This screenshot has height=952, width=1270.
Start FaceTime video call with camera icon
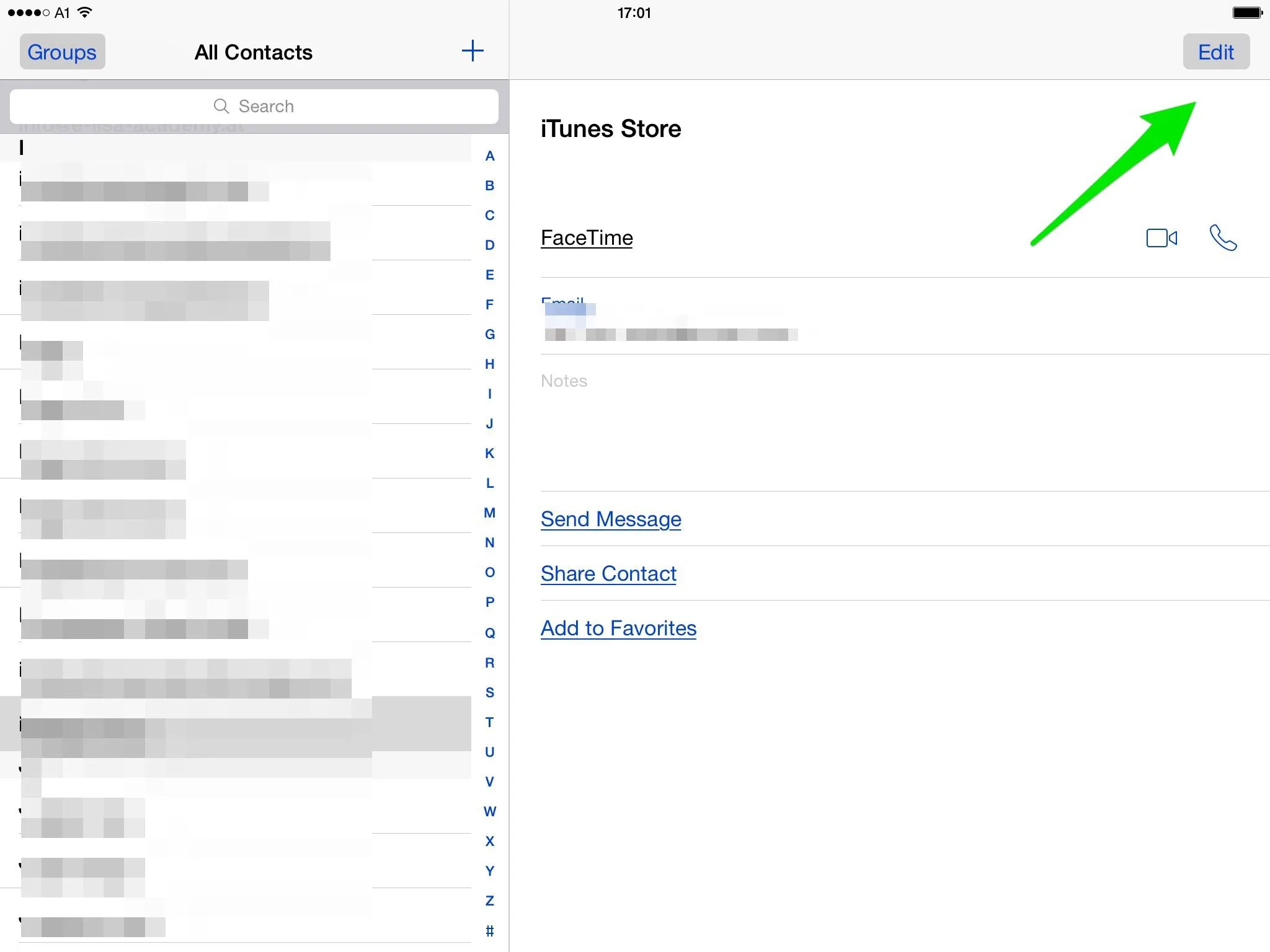[1161, 238]
